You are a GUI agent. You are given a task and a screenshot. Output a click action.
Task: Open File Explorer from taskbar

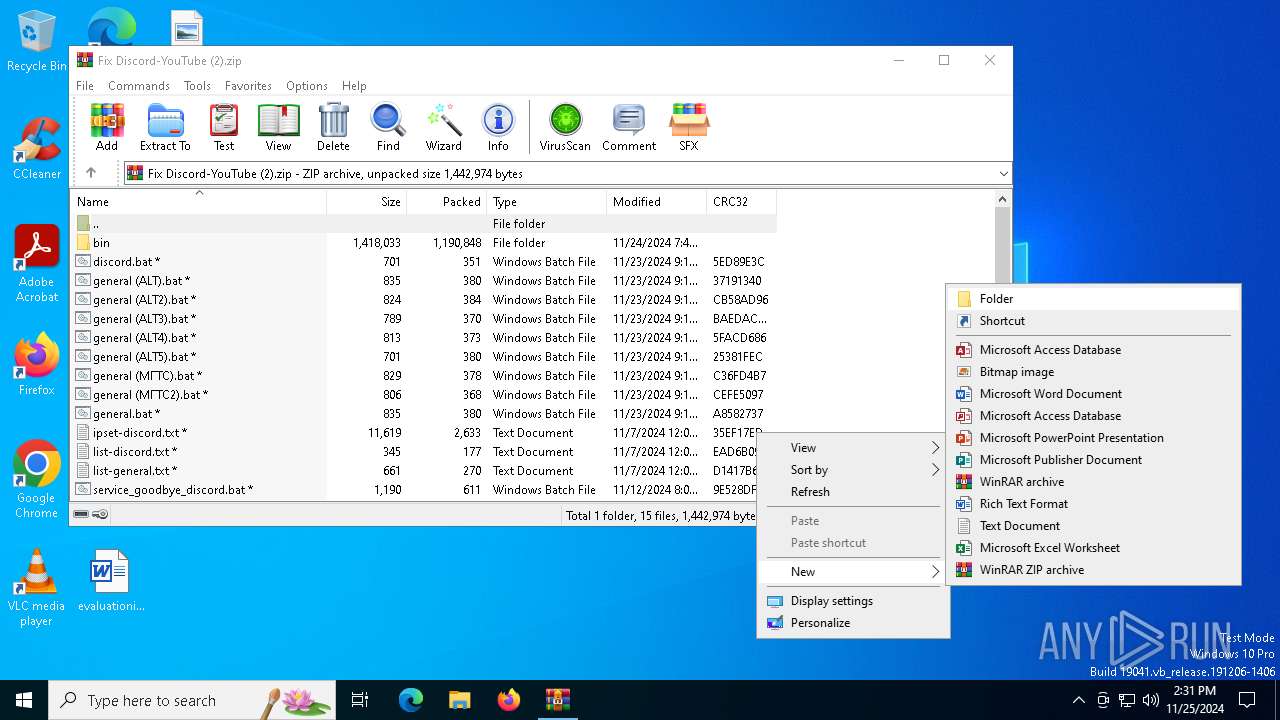pos(460,700)
